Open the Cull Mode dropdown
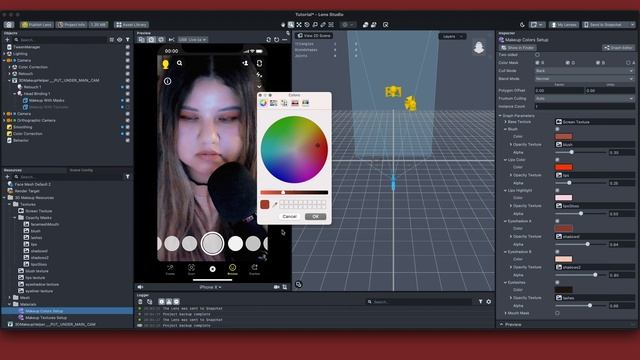 (x=584, y=71)
